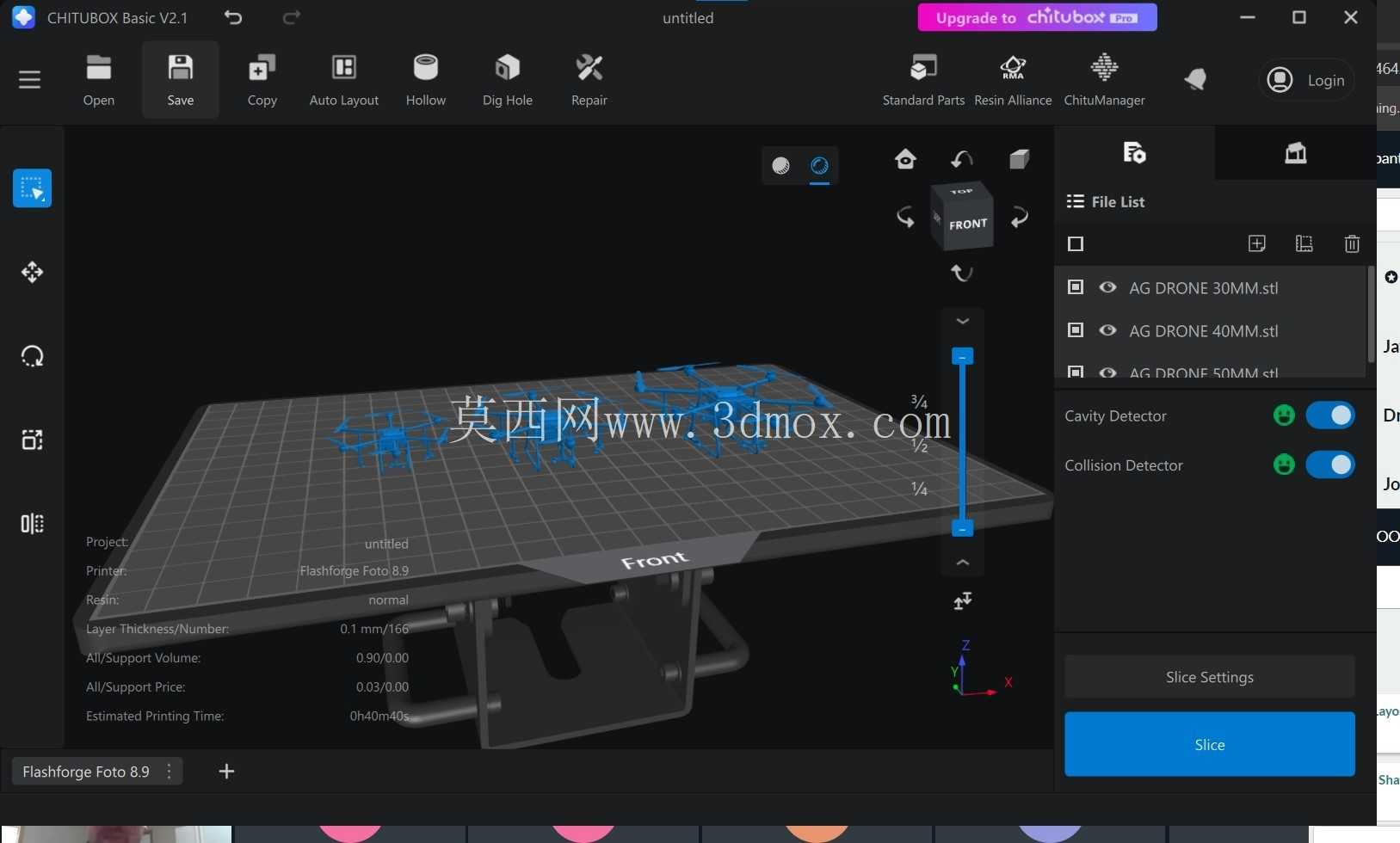Turn off the Cavity Detector switch
Viewport: 1400px width, 843px height.
pyautogui.click(x=1330, y=415)
